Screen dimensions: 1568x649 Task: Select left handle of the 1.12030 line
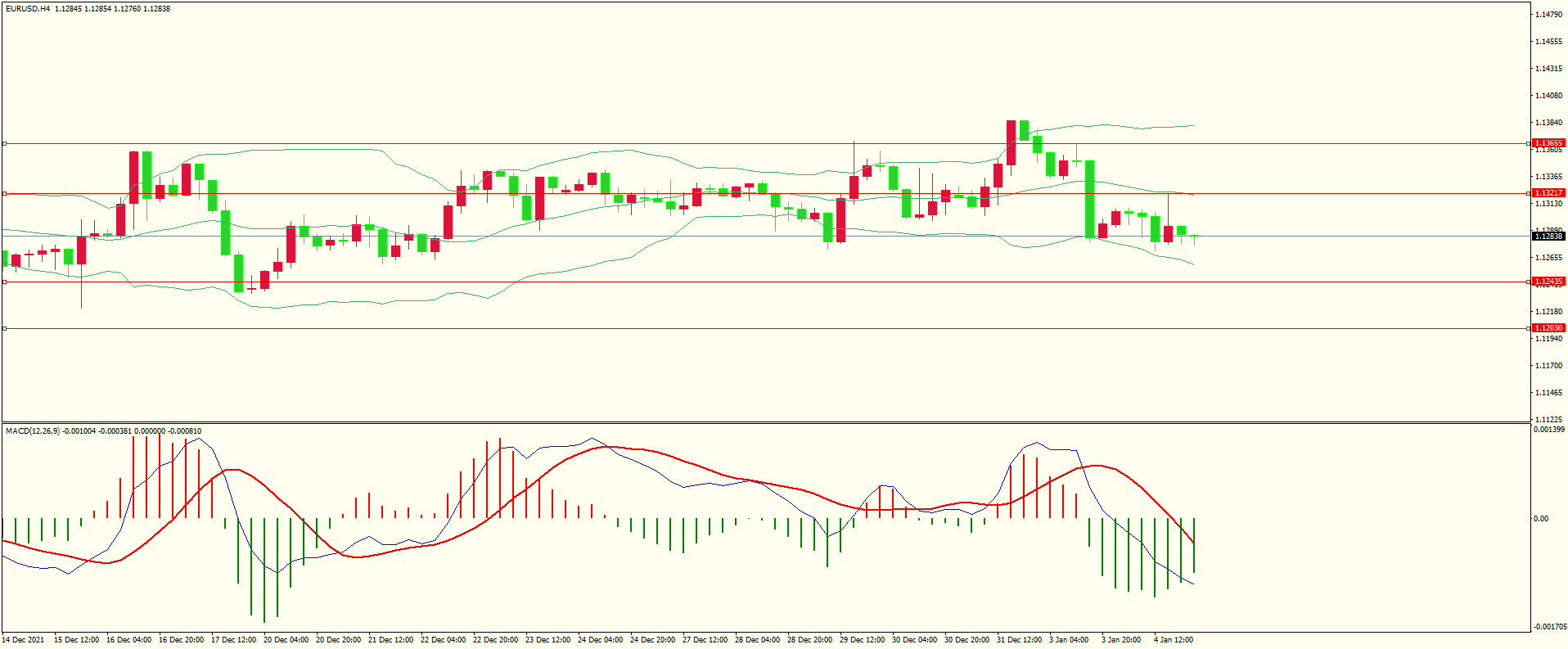pyautogui.click(x=5, y=328)
